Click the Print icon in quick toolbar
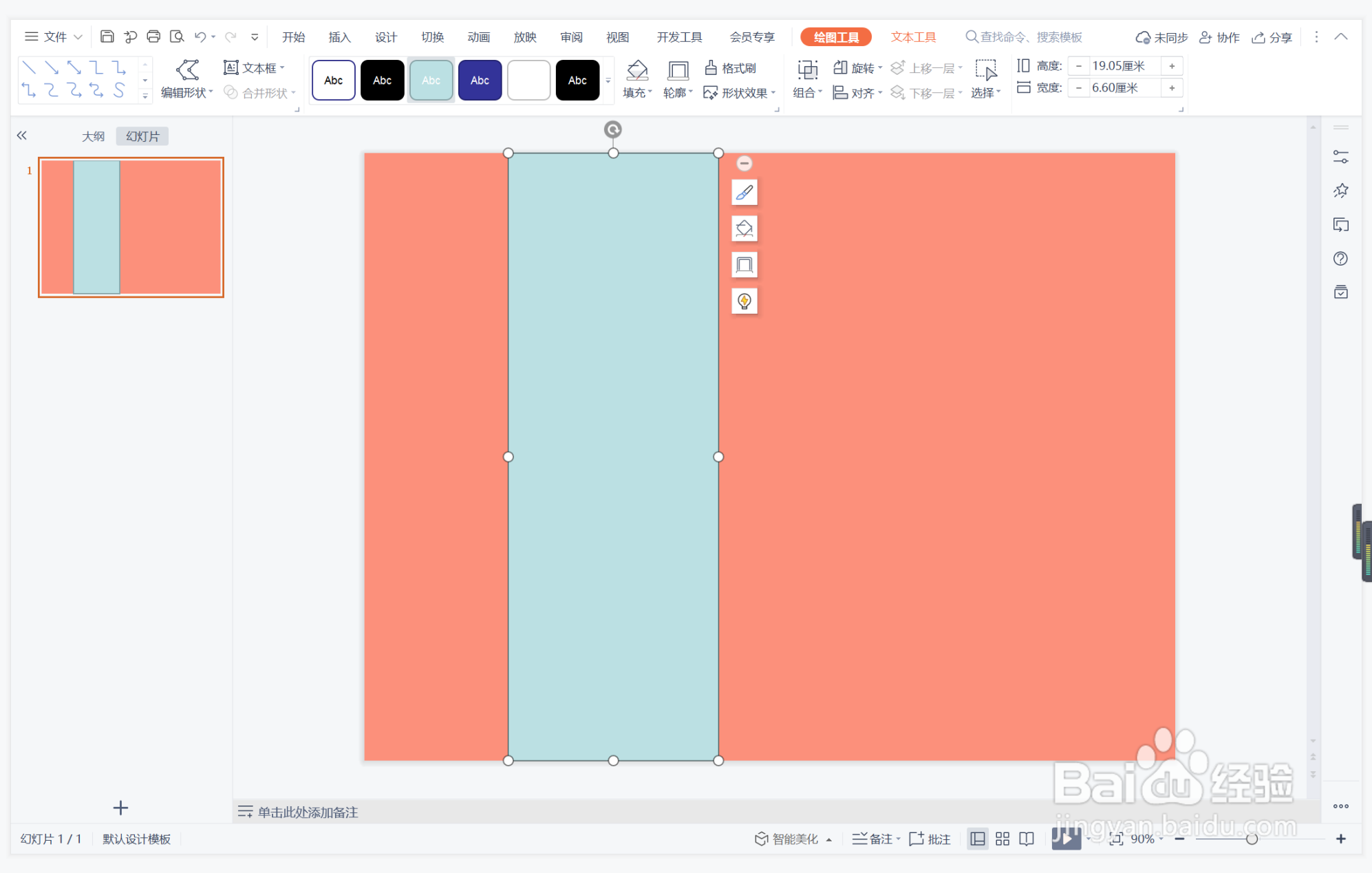Screen dimensions: 1372x873 [153, 36]
